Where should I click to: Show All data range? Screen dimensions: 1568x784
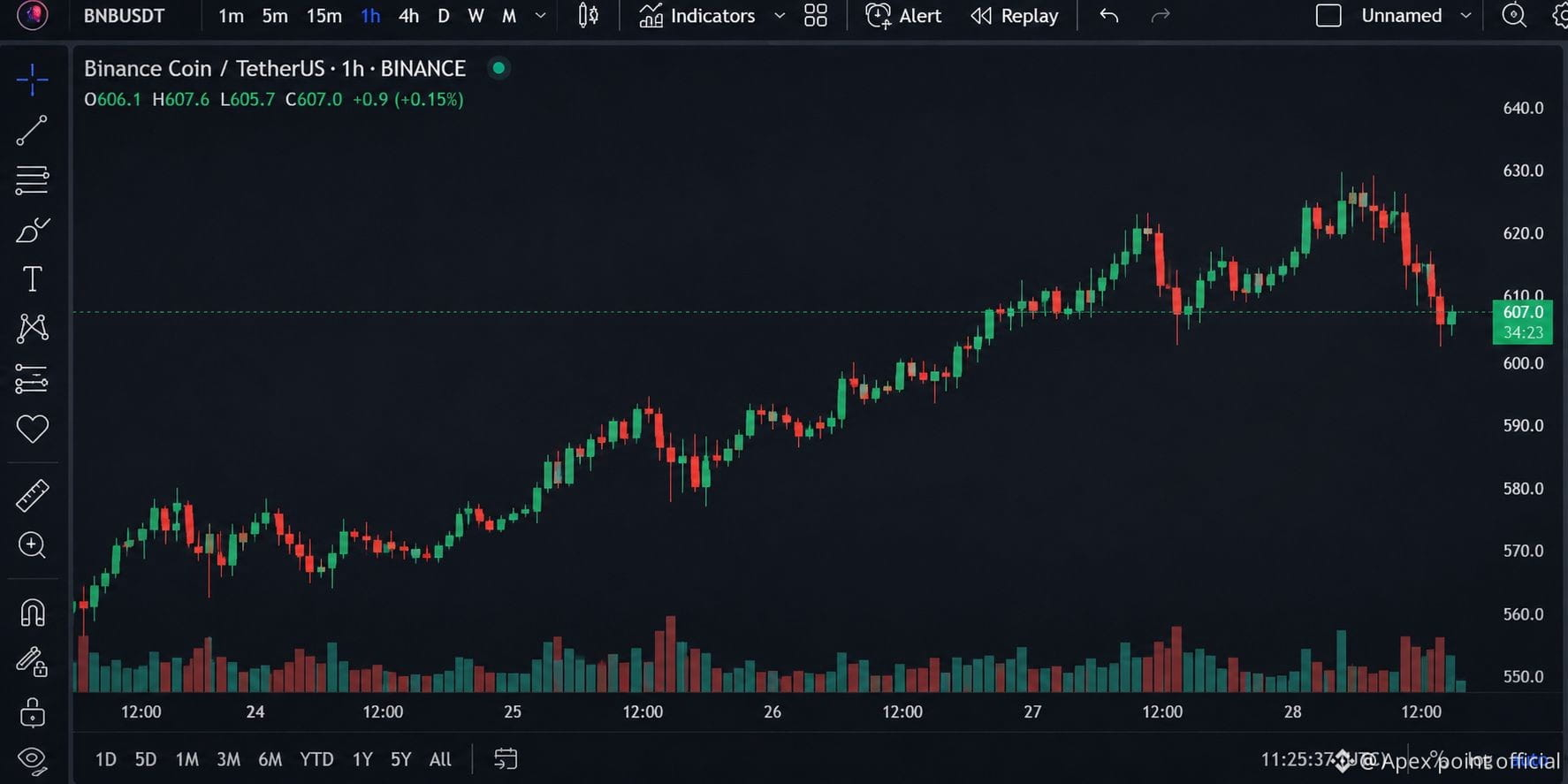(x=440, y=759)
